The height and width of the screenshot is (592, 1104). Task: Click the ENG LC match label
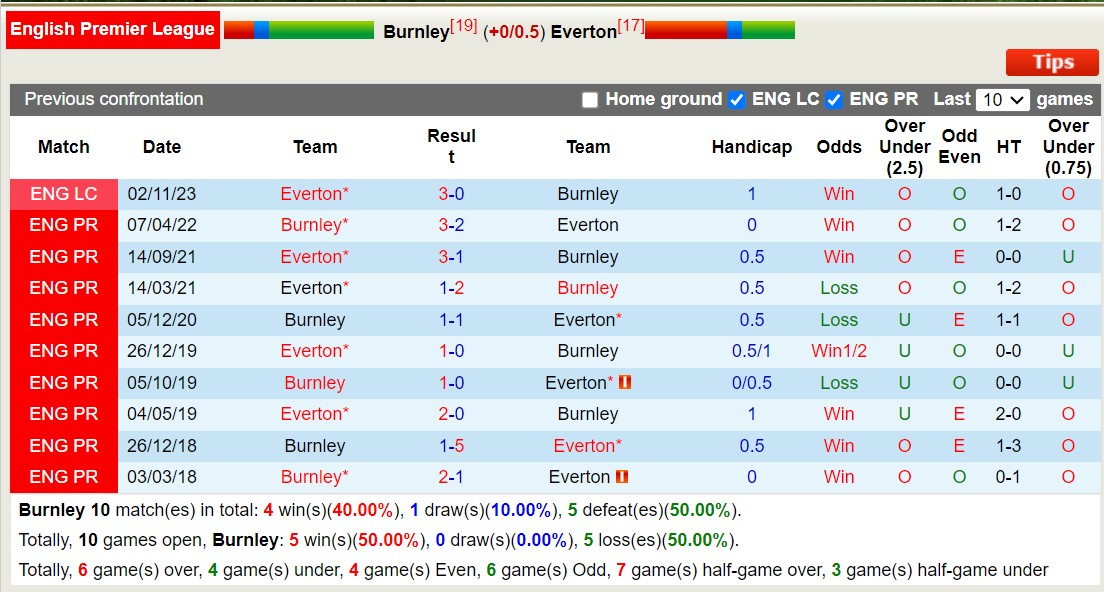pos(63,193)
